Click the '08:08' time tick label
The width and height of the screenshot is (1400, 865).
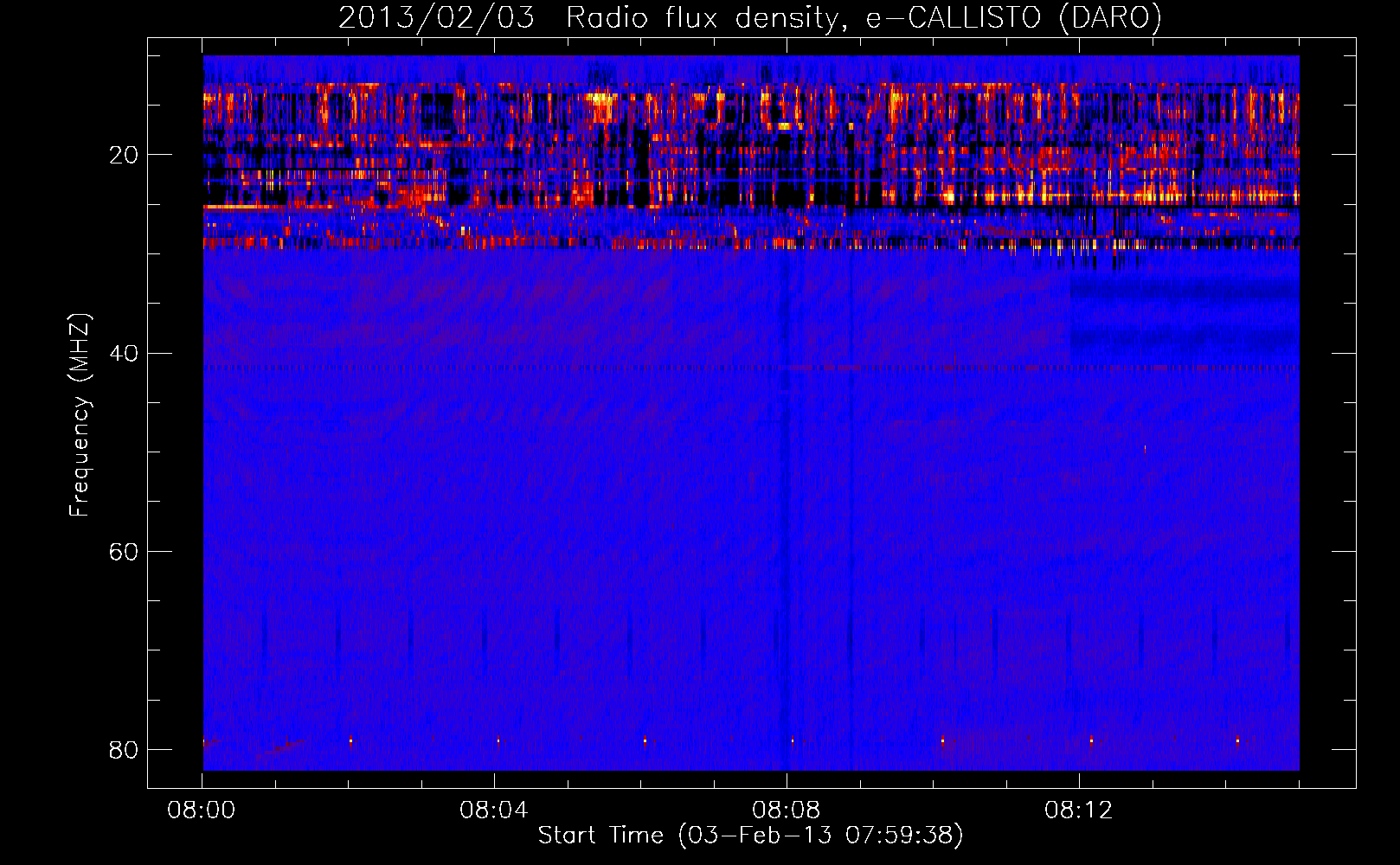click(x=787, y=811)
